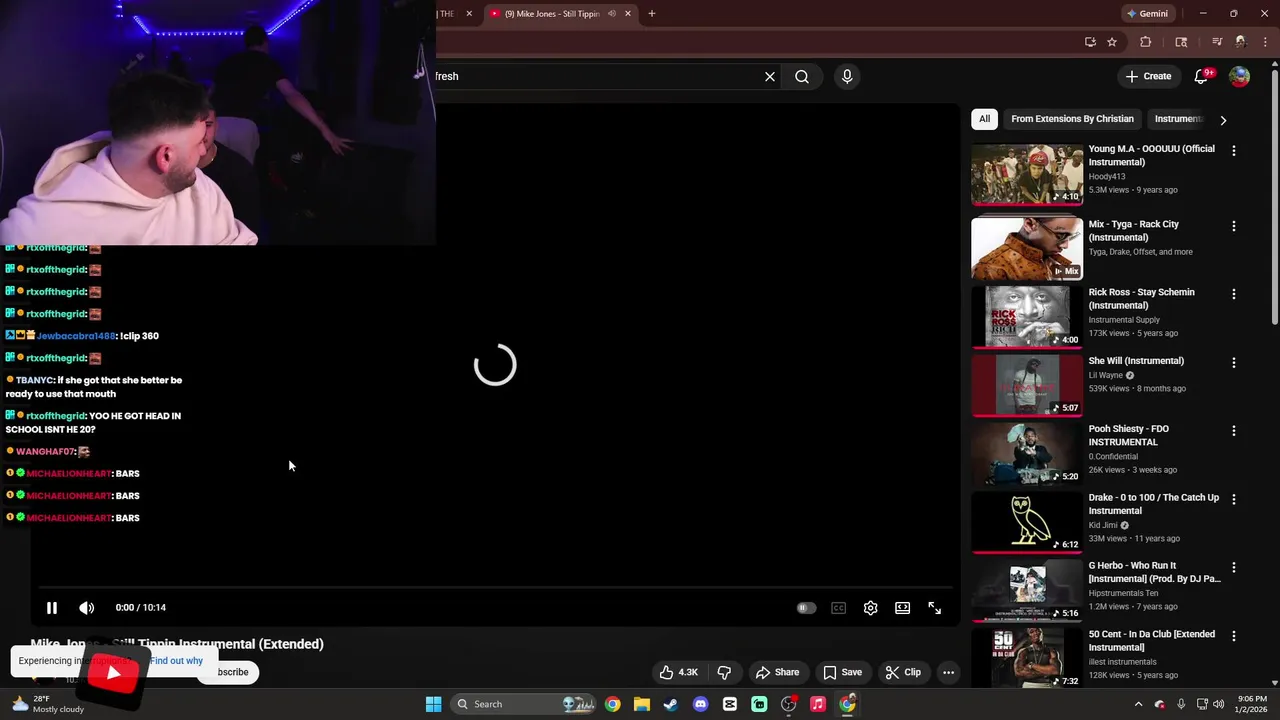This screenshot has width=1280, height=720.
Task: Mute the video using the speaker icon
Action: 87,607
